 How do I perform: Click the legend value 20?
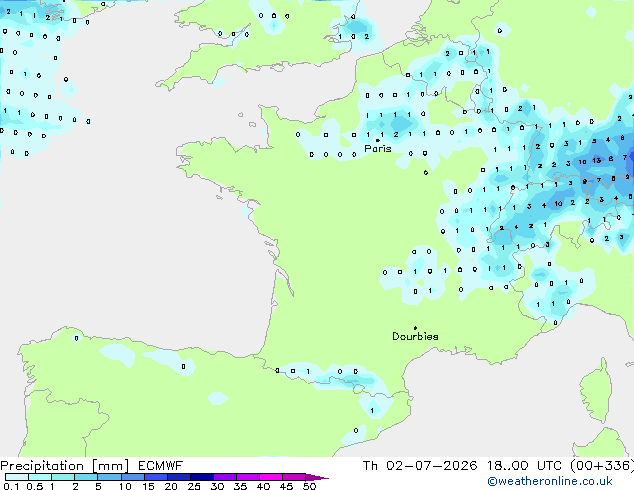click(171, 486)
